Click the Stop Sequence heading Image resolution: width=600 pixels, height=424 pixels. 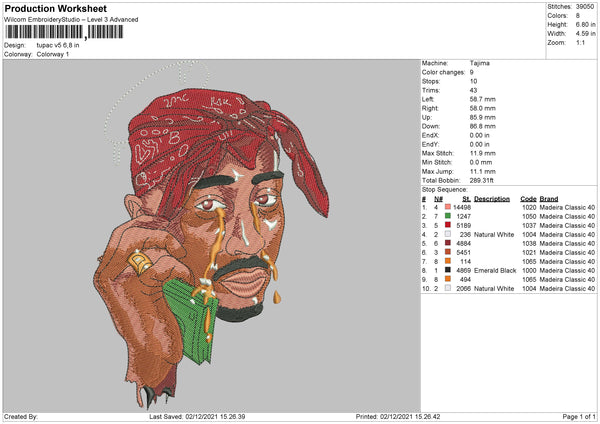click(x=445, y=190)
